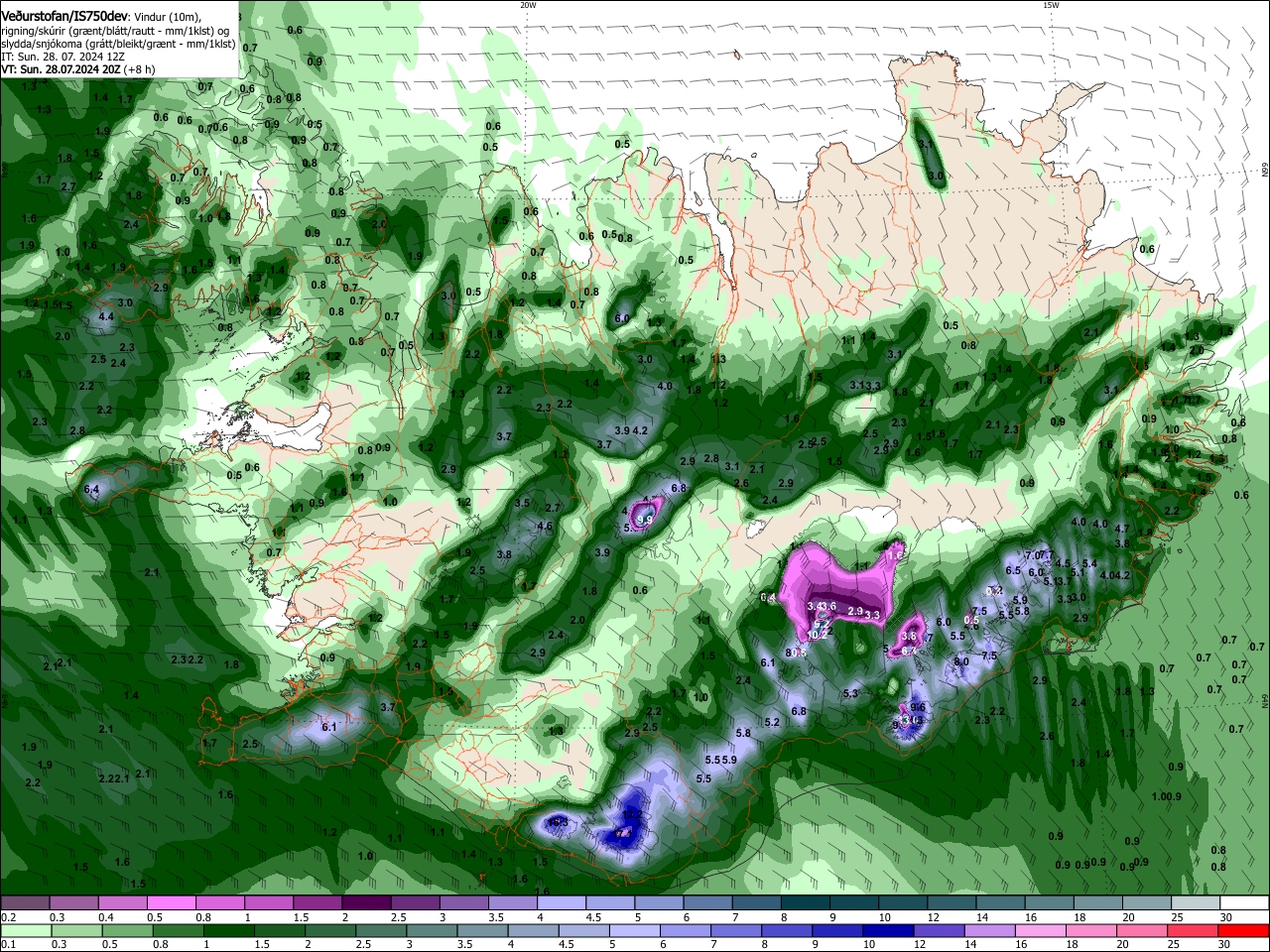
Task: Click the 6.4 value on the west coast
Action: 91,490
